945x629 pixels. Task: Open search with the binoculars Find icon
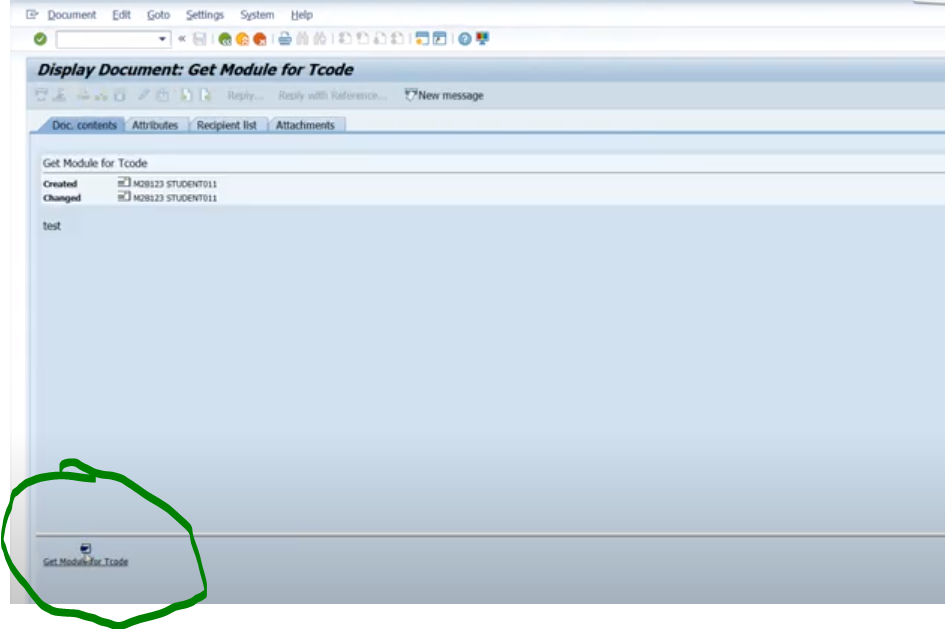305,39
